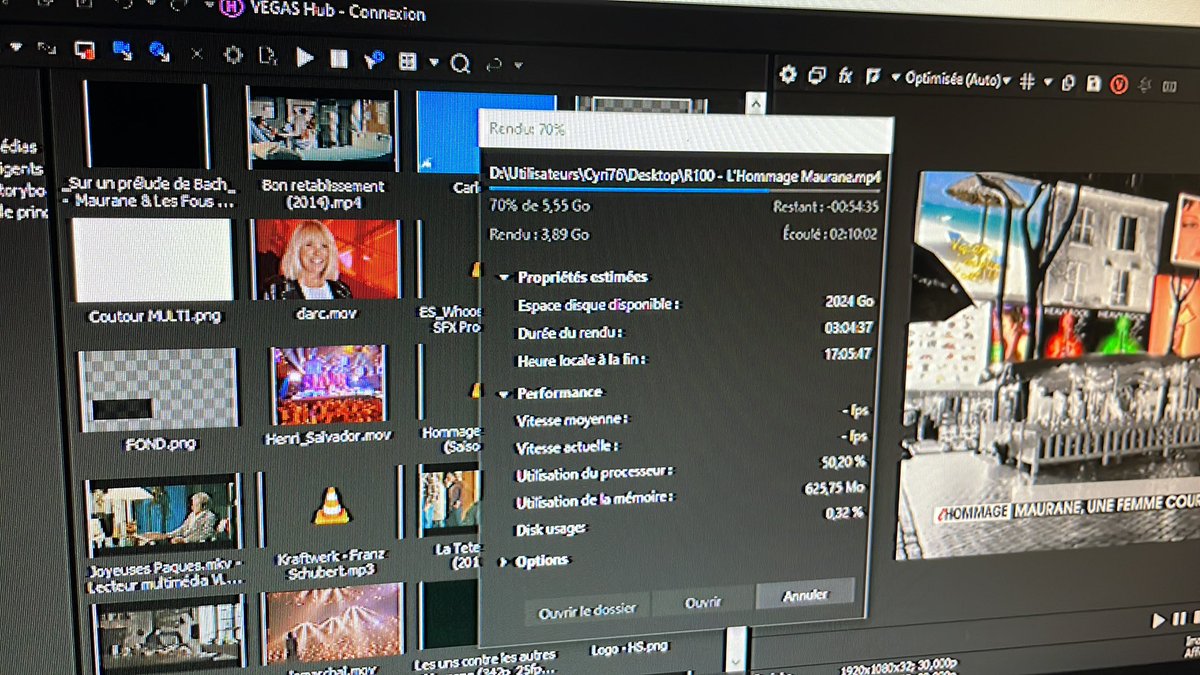Select the Joyeuses Paques.mkv thumbnail

coord(163,513)
